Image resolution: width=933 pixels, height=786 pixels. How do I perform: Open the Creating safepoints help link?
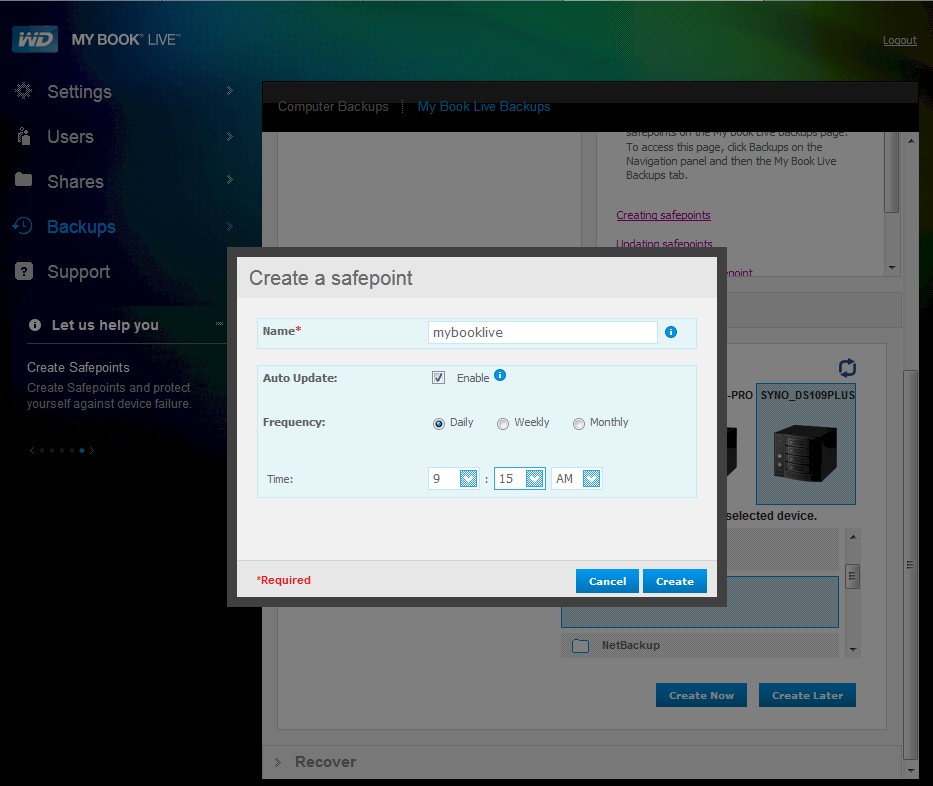pyautogui.click(x=663, y=215)
